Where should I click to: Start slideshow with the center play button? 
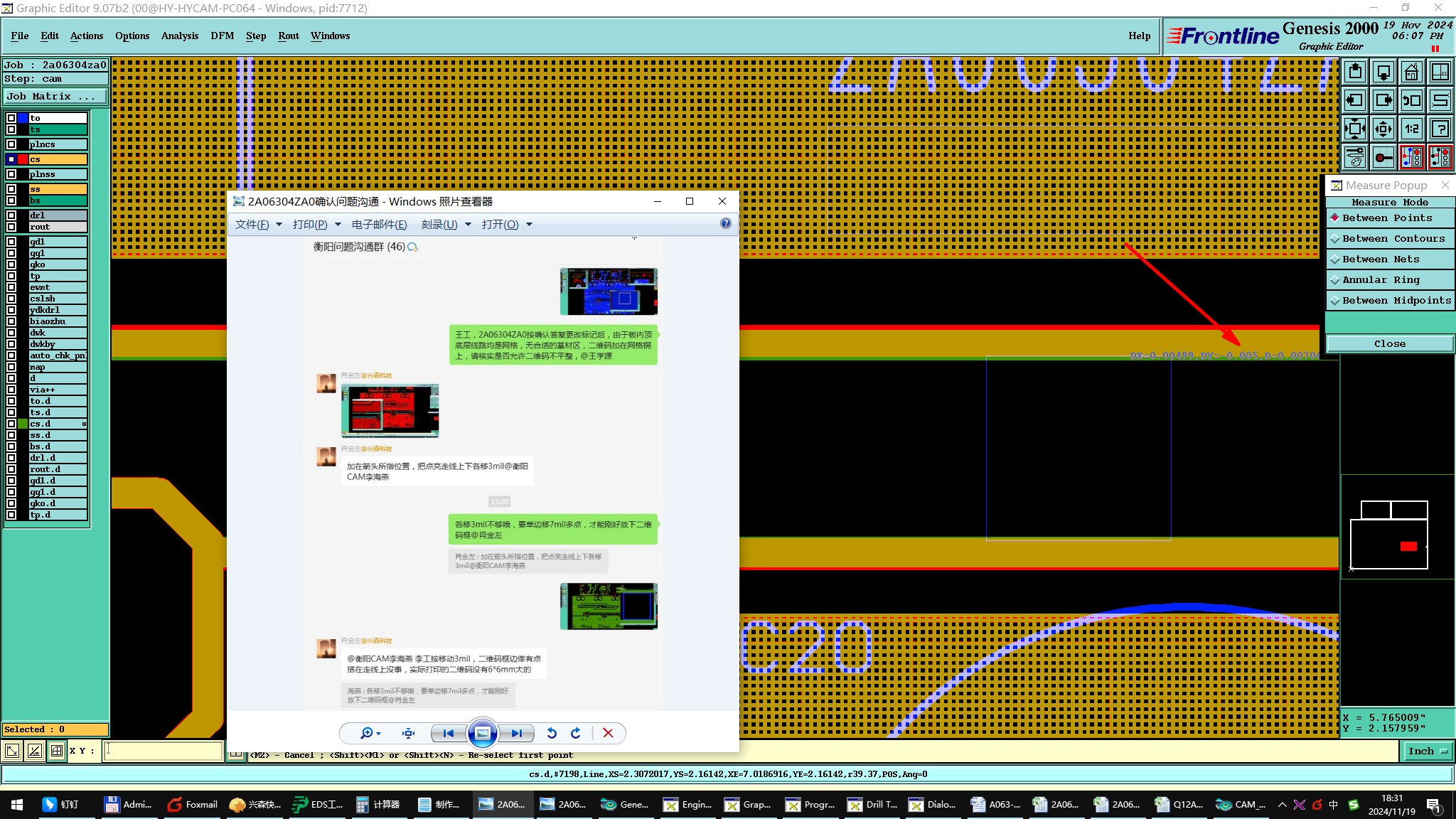(482, 733)
